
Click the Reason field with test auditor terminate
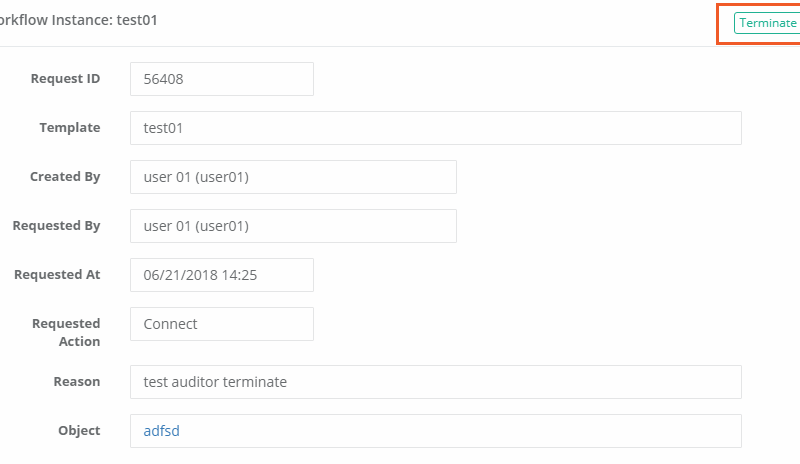pos(435,381)
